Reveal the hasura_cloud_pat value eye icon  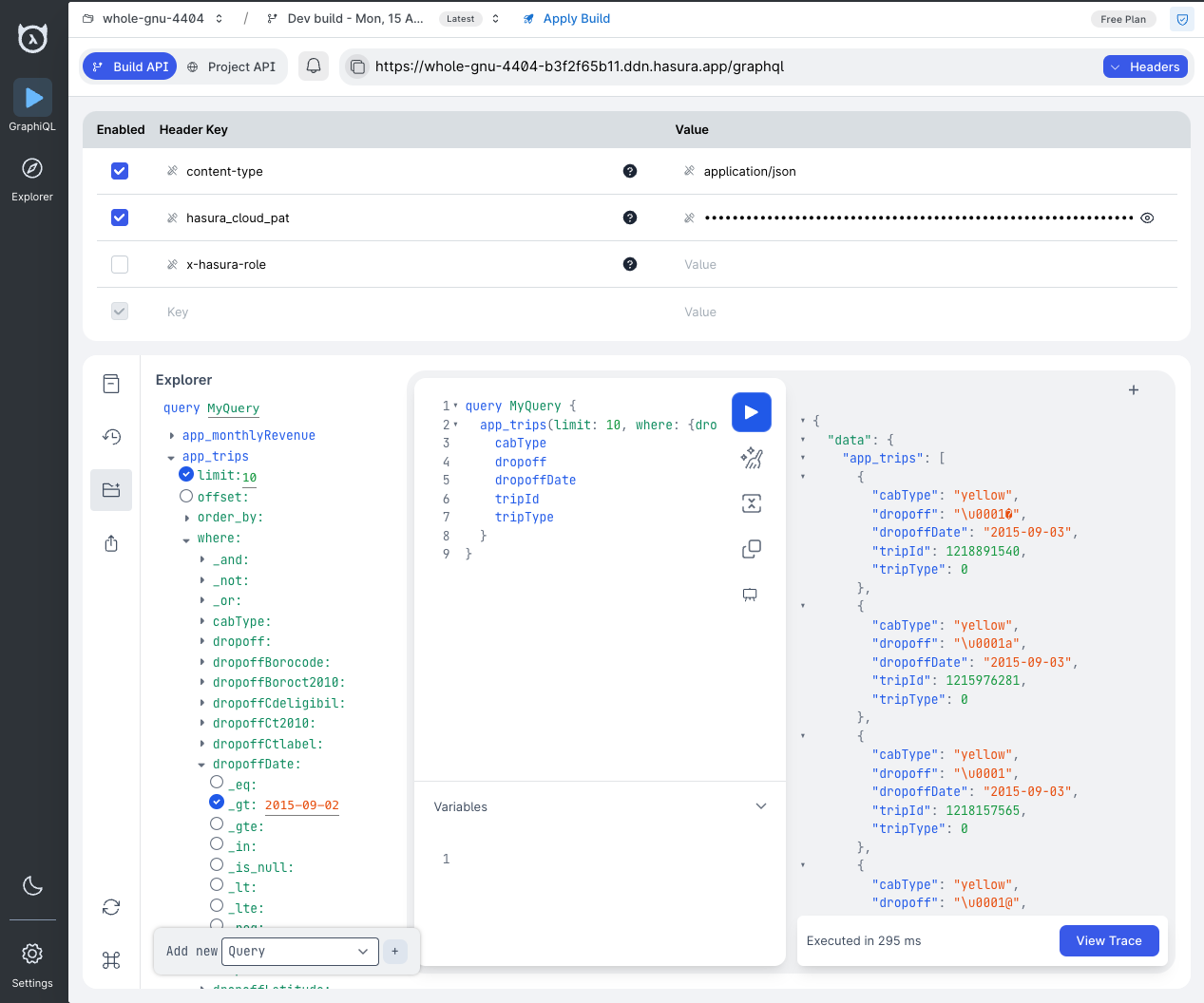1147,218
